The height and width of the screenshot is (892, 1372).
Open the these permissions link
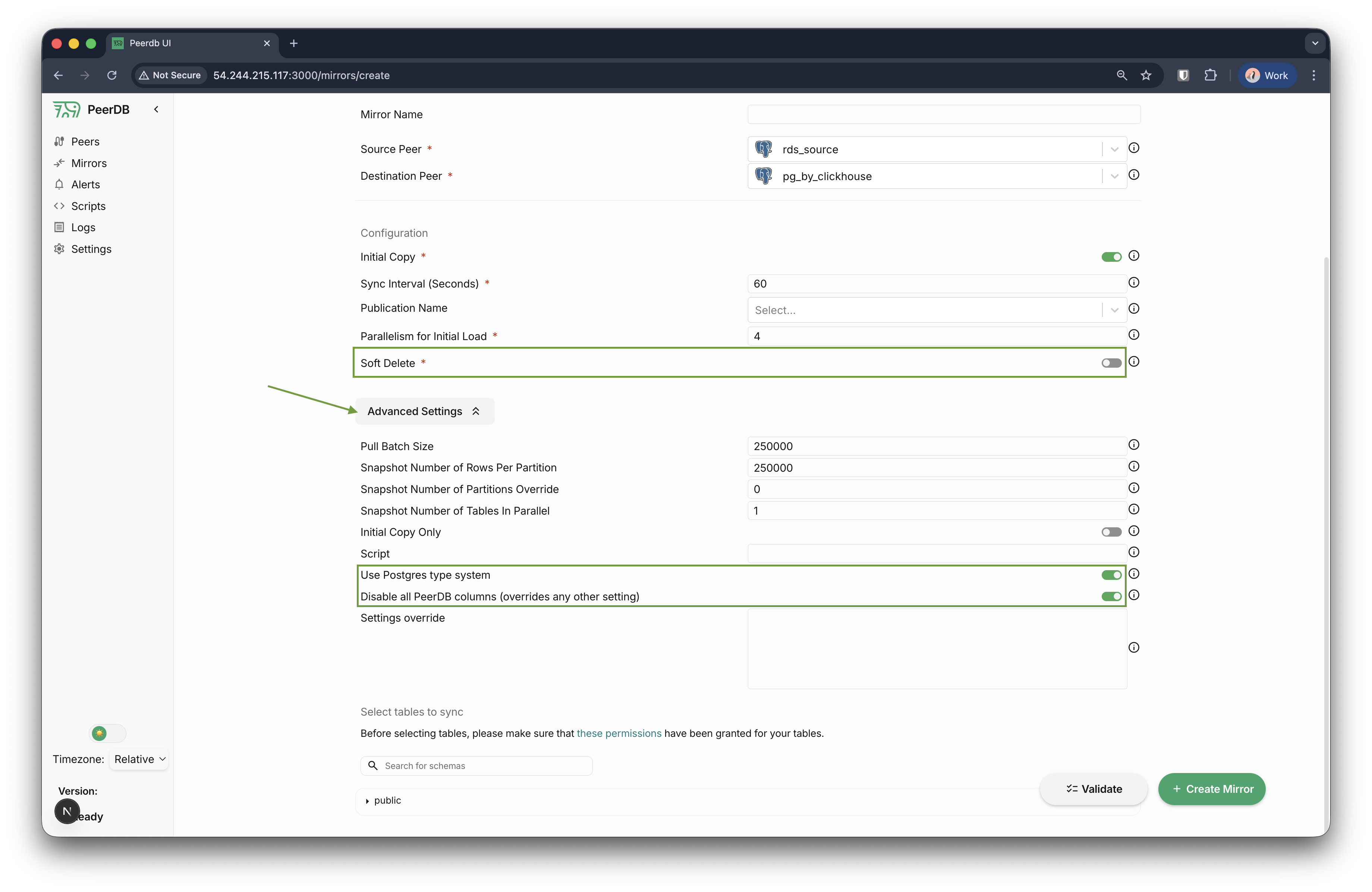tap(619, 733)
